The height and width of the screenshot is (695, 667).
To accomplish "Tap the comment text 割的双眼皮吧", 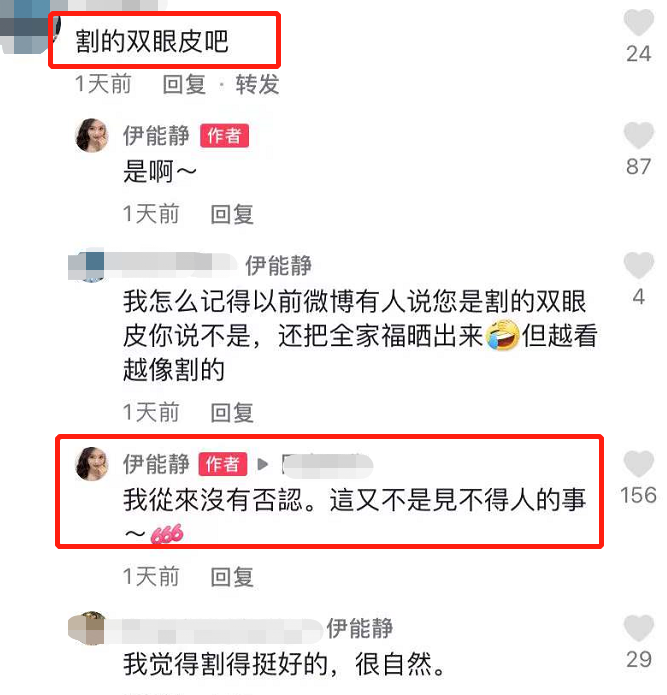I will [152, 41].
